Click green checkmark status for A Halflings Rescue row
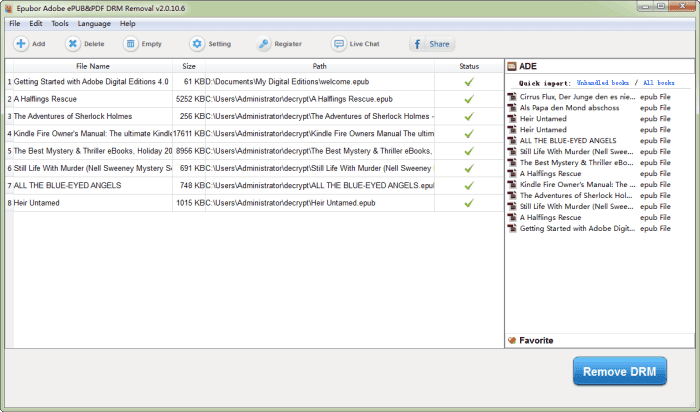Screen dimensions: 700x412 pos(469,99)
